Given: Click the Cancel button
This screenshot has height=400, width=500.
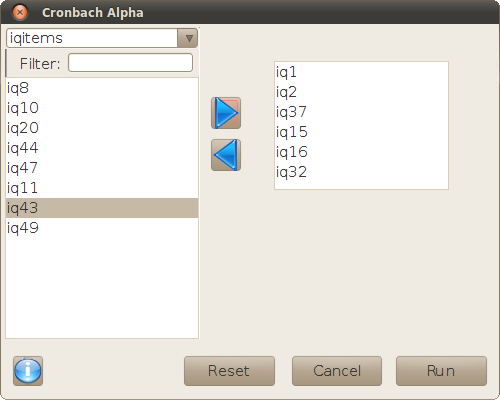Looking at the screenshot, I should 337,371.
